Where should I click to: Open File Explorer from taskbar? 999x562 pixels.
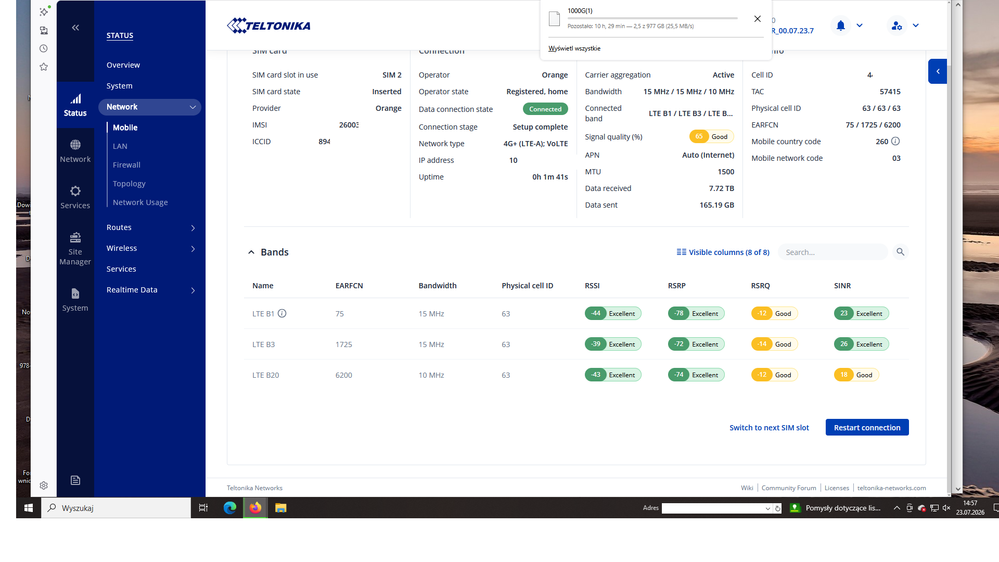280,508
